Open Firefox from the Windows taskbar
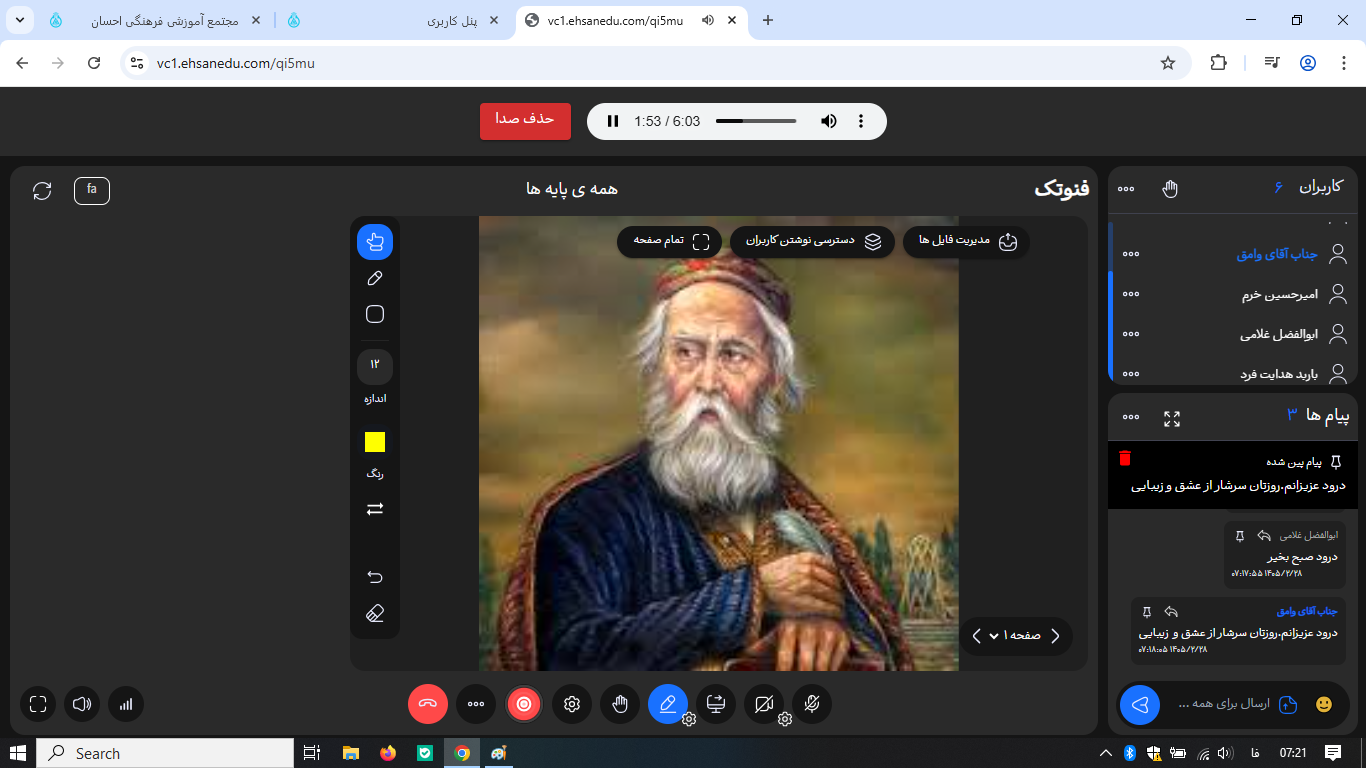The image size is (1366, 768). [388, 753]
